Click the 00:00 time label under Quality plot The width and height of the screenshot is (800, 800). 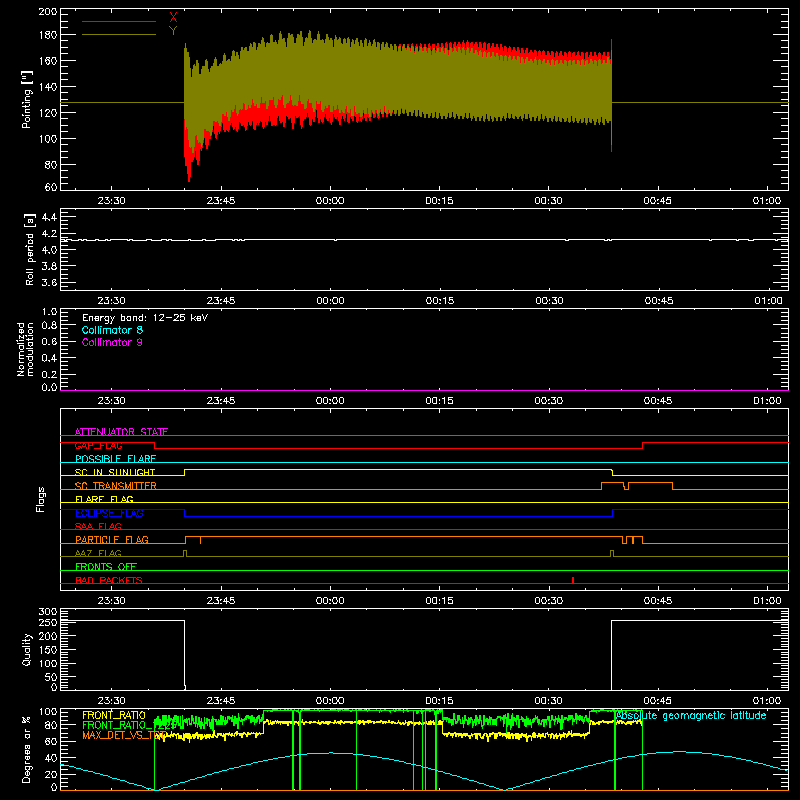(330, 701)
